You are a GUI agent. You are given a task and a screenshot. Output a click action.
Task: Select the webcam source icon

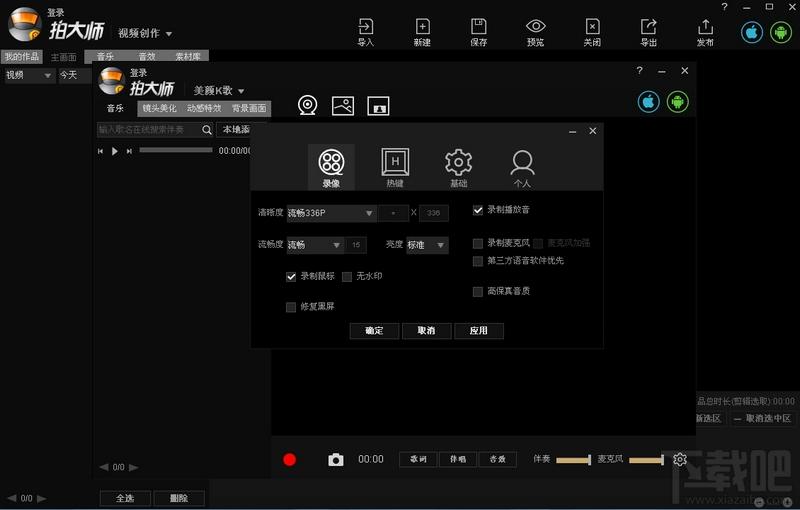307,106
